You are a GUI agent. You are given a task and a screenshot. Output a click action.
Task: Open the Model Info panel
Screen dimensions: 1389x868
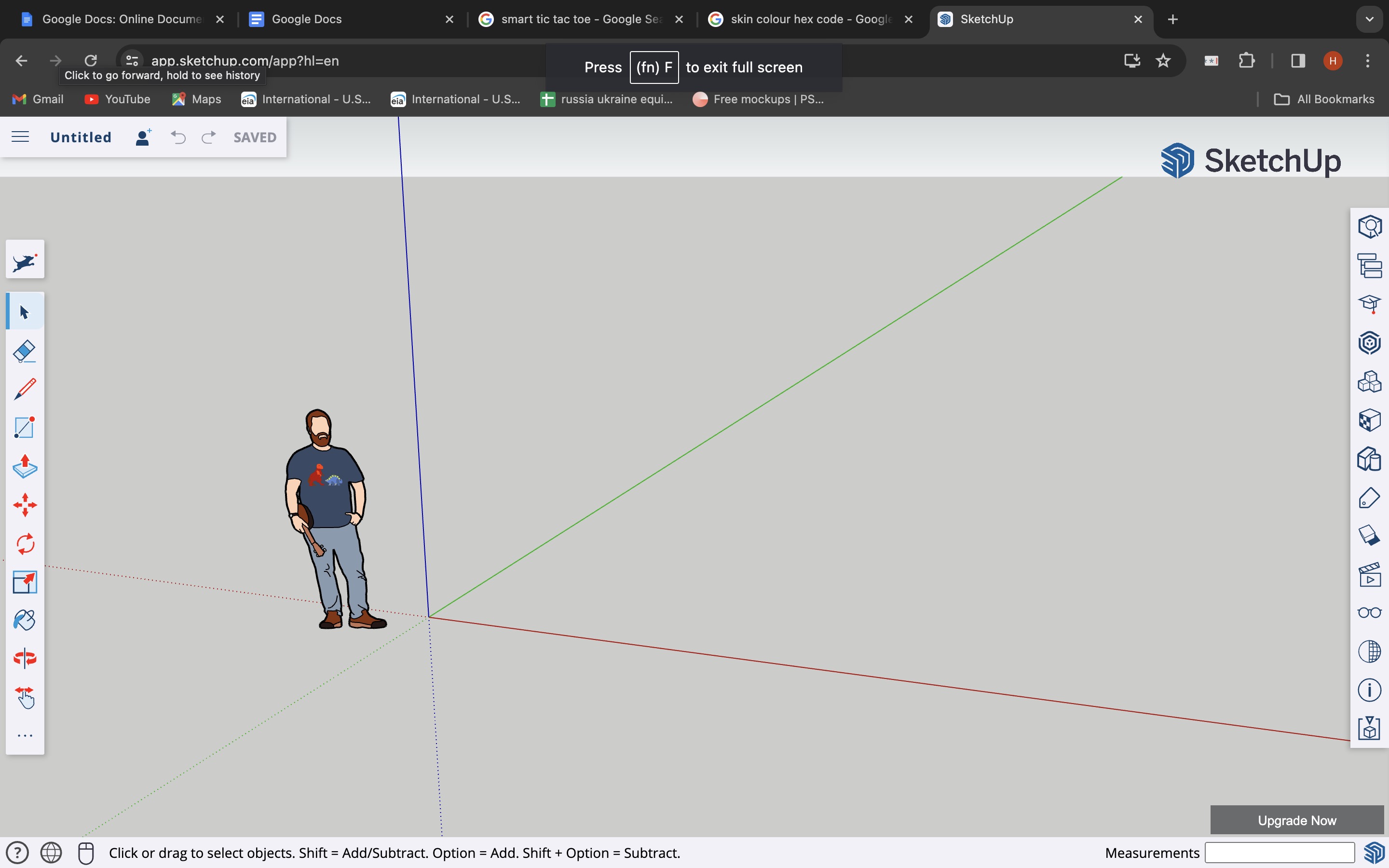(1370, 690)
